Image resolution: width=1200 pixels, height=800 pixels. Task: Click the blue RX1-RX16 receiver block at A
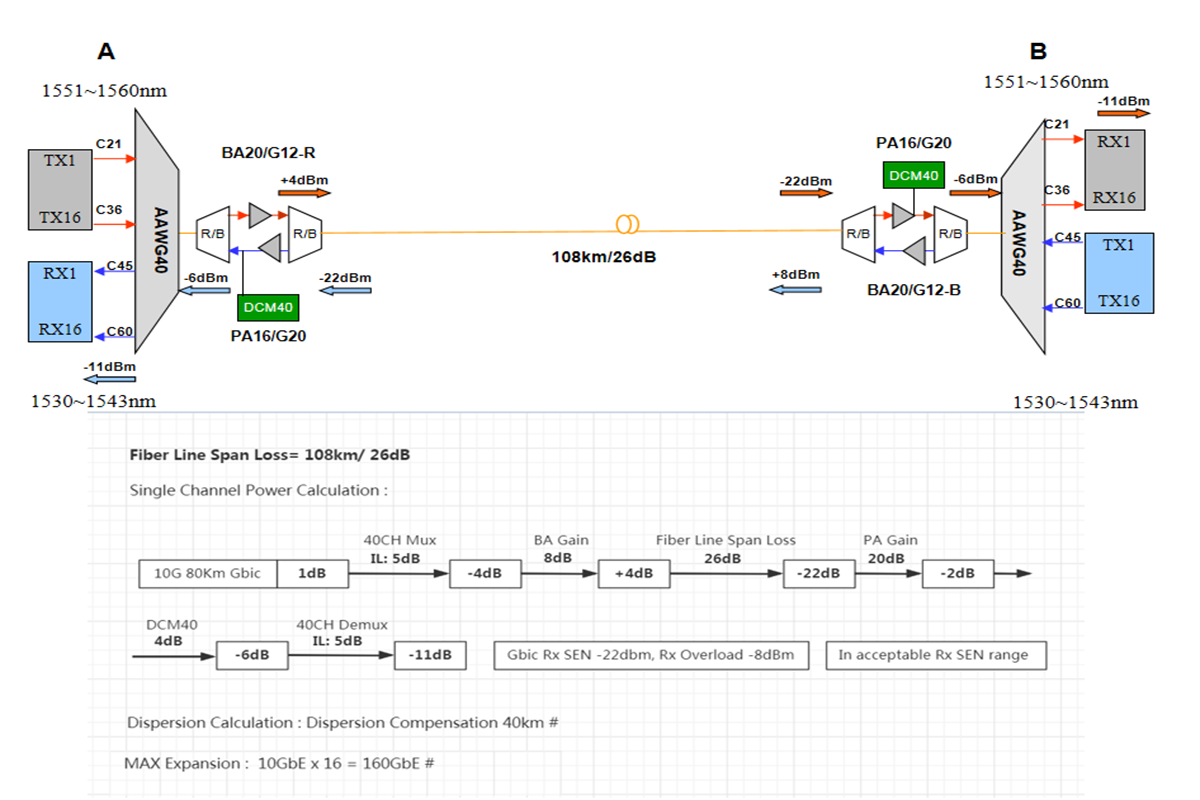click(x=60, y=300)
